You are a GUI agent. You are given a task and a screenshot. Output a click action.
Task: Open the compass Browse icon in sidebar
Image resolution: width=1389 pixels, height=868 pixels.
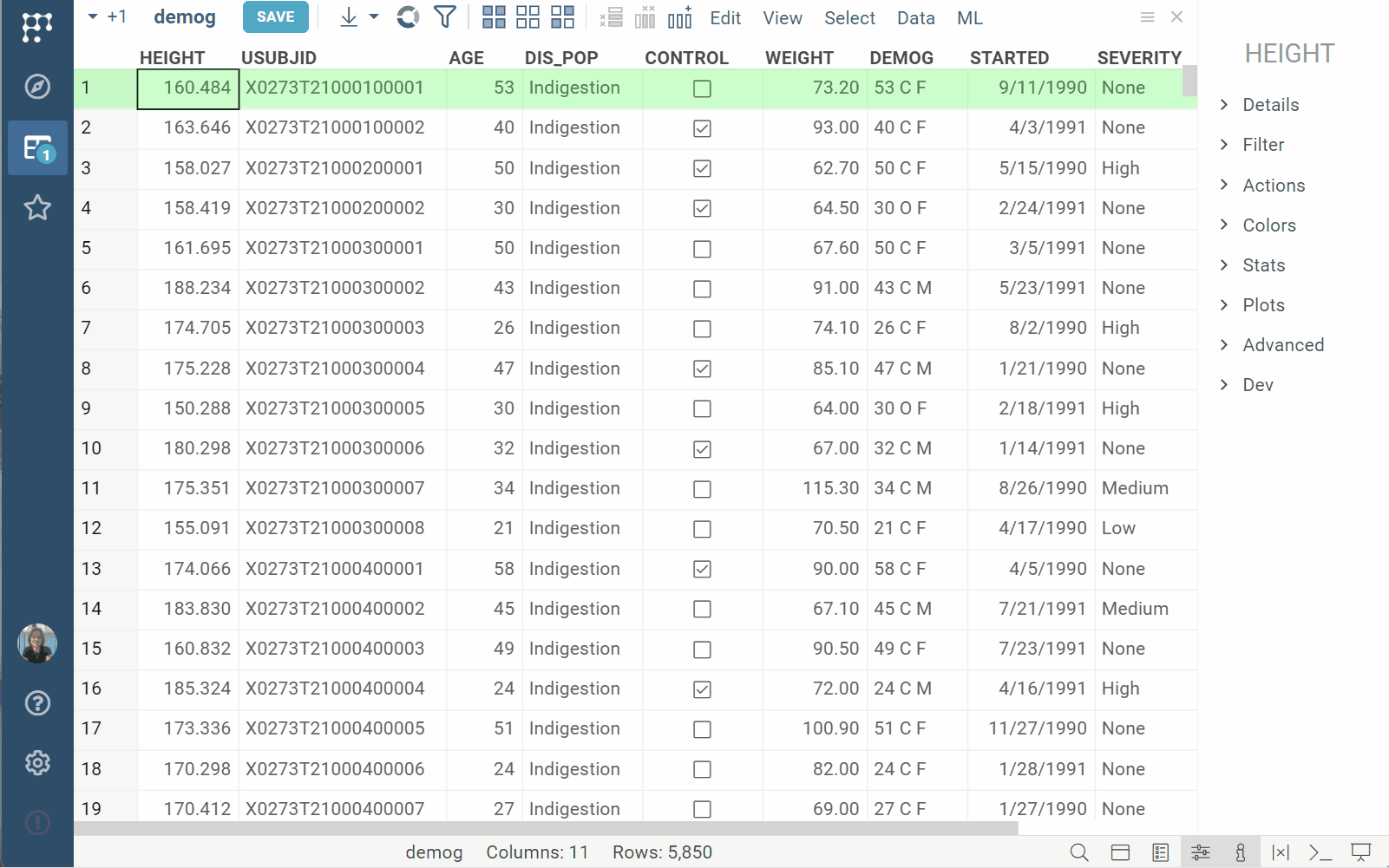coord(37,87)
